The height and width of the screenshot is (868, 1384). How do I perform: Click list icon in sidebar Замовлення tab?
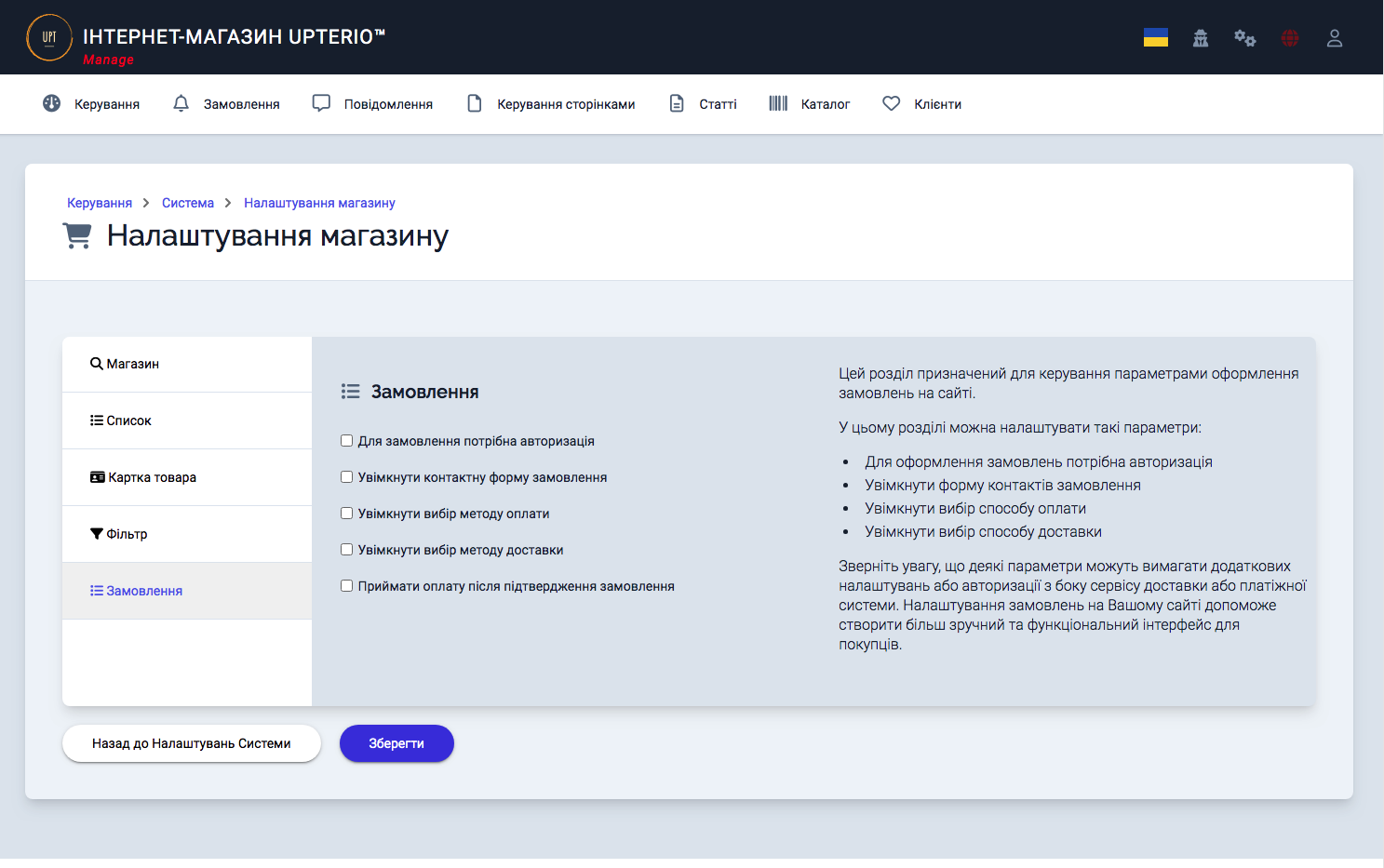click(x=96, y=591)
